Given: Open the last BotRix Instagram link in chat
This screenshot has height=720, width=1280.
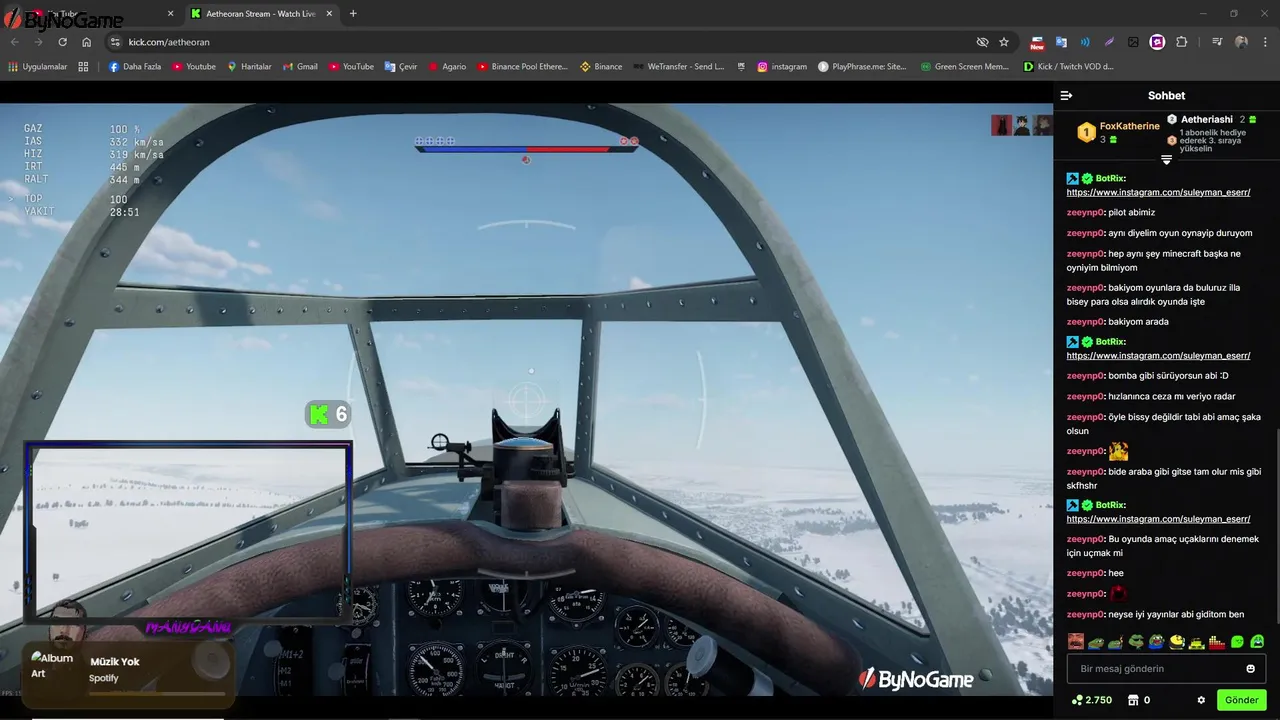Looking at the screenshot, I should (x=1158, y=519).
